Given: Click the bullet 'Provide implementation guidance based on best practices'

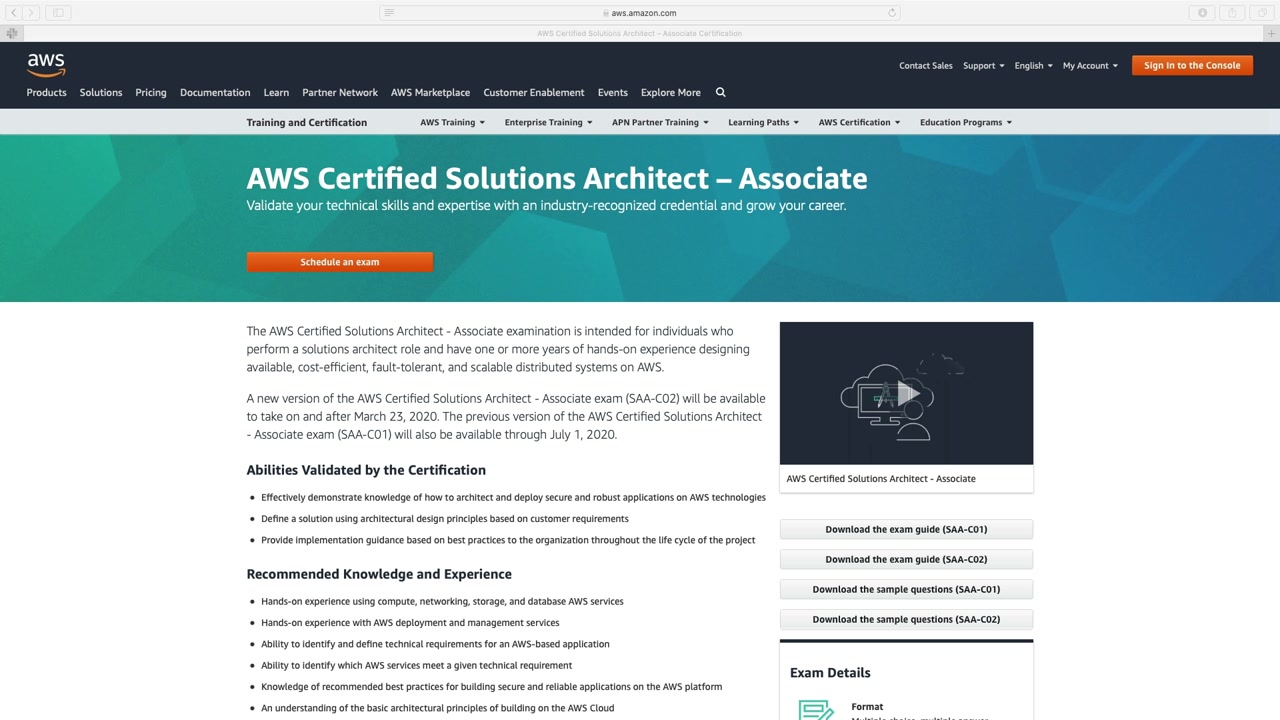Looking at the screenshot, I should (508, 540).
